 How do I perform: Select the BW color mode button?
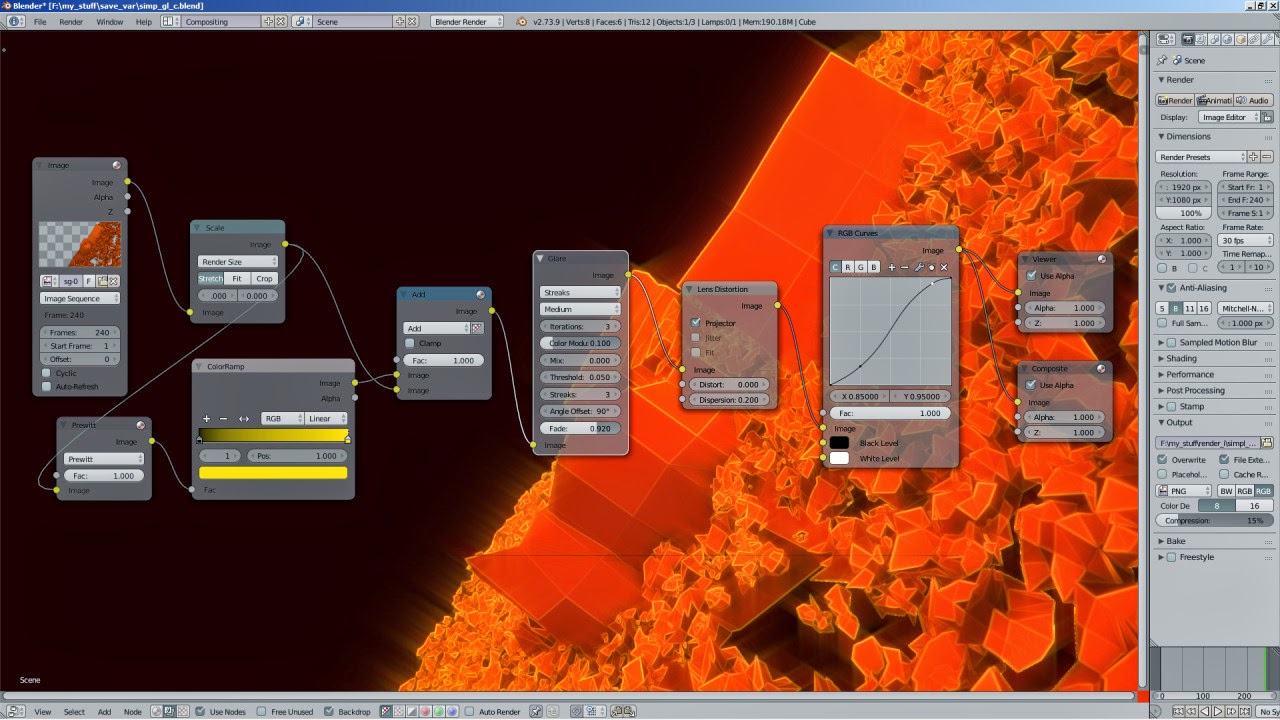pyautogui.click(x=1225, y=491)
